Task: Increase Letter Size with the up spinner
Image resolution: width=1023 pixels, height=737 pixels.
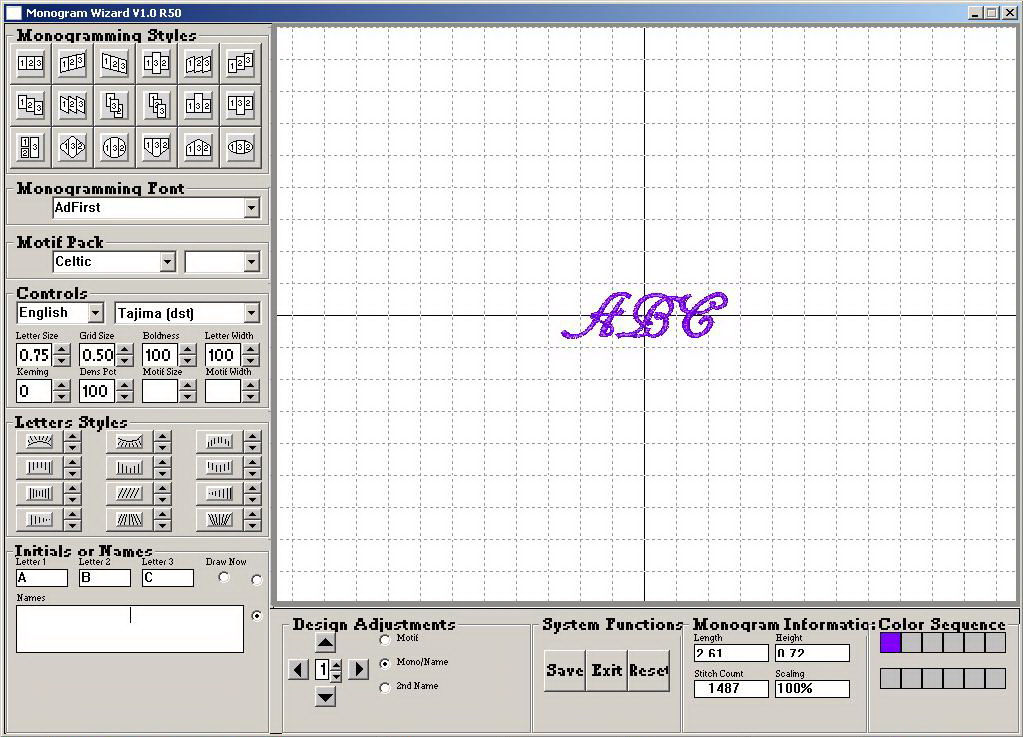Action: (62, 350)
